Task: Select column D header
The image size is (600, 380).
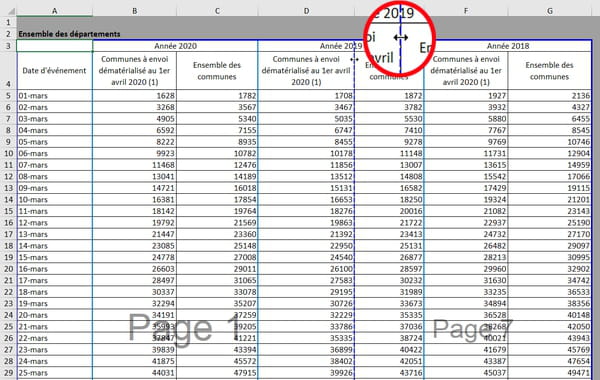Action: click(306, 11)
